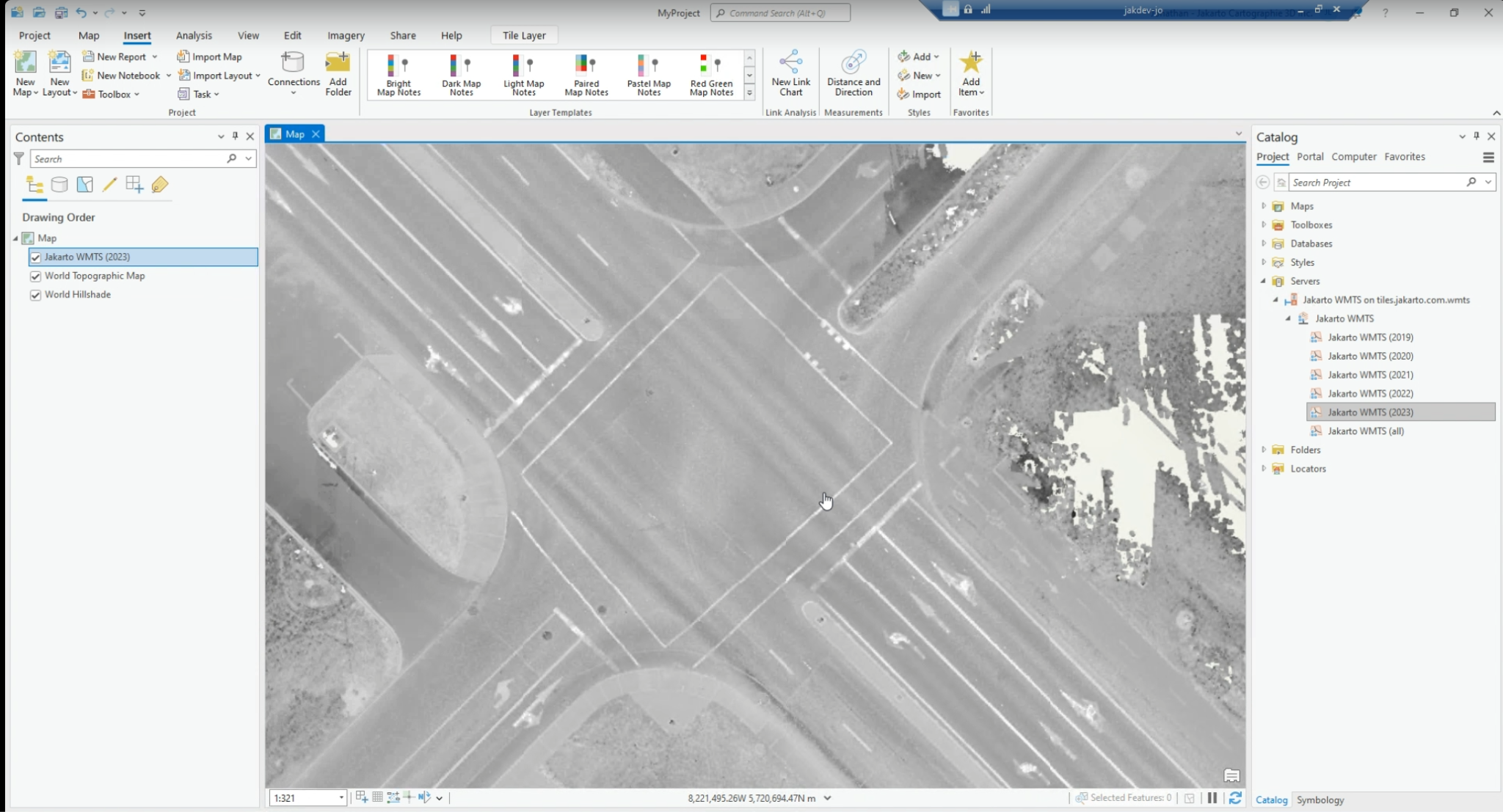The height and width of the screenshot is (812, 1503).
Task: Open the Analysis ribbon tab
Action: 194,35
